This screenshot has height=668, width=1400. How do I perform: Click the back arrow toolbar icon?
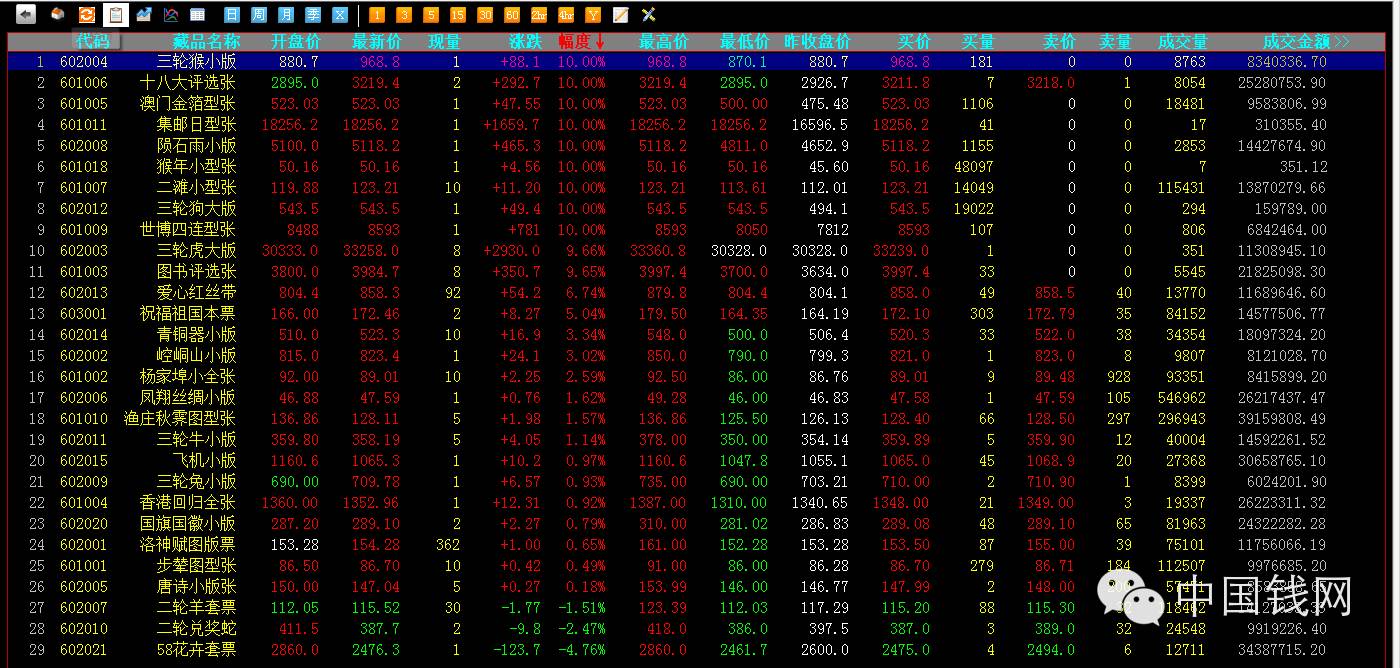click(25, 14)
